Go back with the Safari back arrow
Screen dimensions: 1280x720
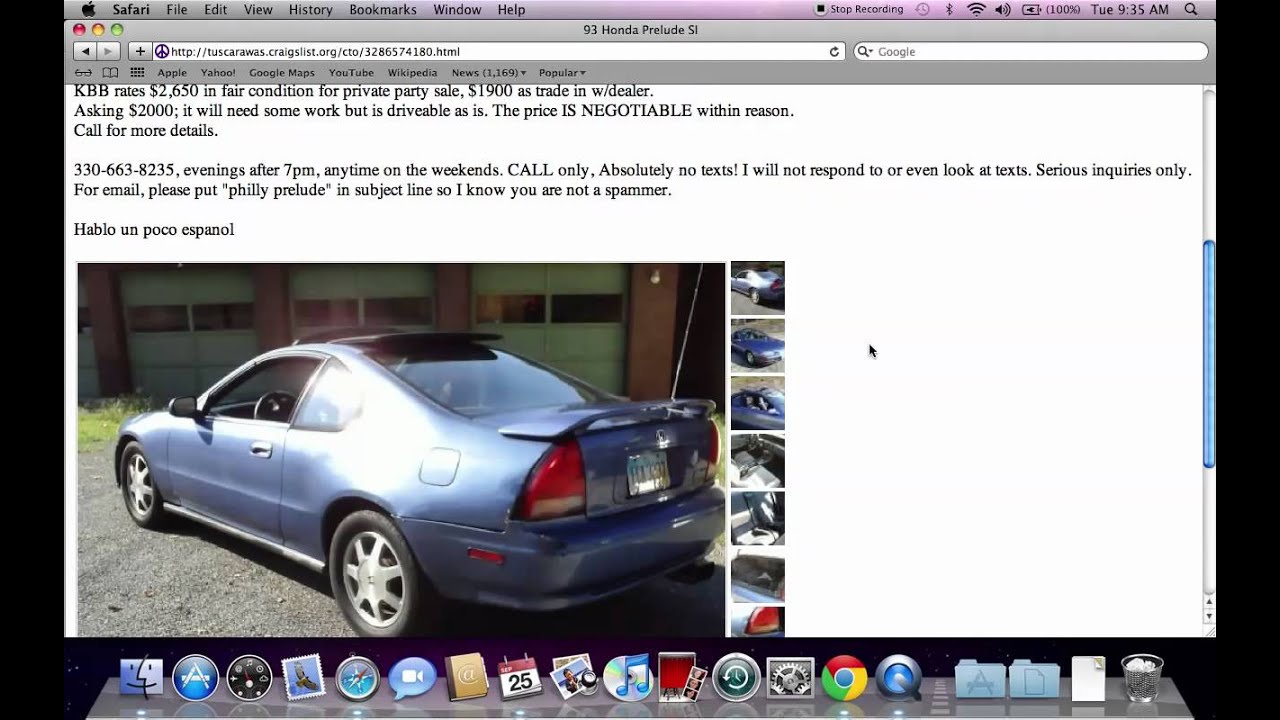tap(85, 51)
